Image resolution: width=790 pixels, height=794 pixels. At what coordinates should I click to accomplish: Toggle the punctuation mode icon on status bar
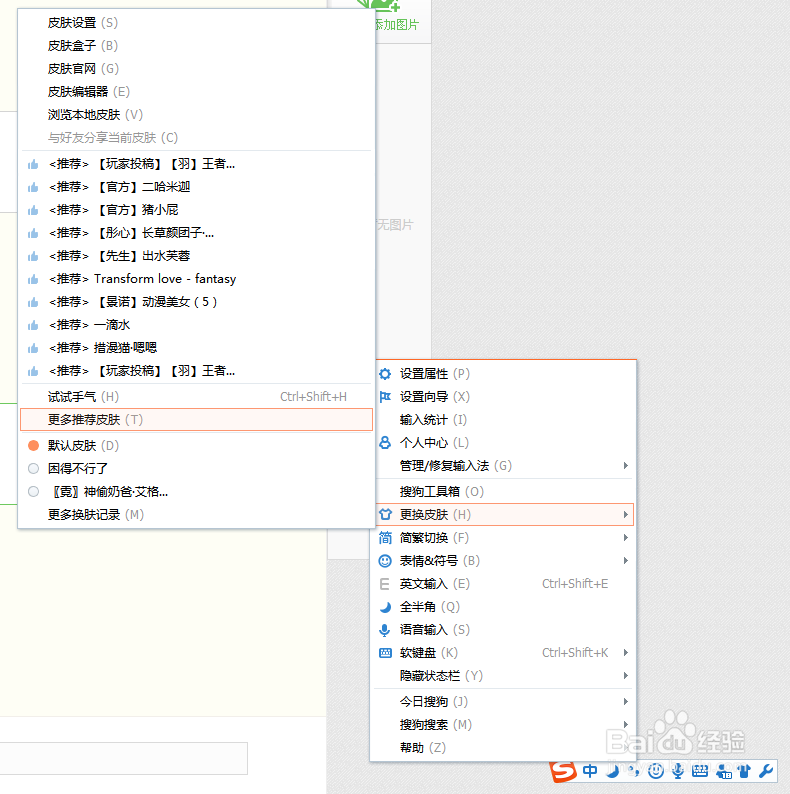(634, 771)
